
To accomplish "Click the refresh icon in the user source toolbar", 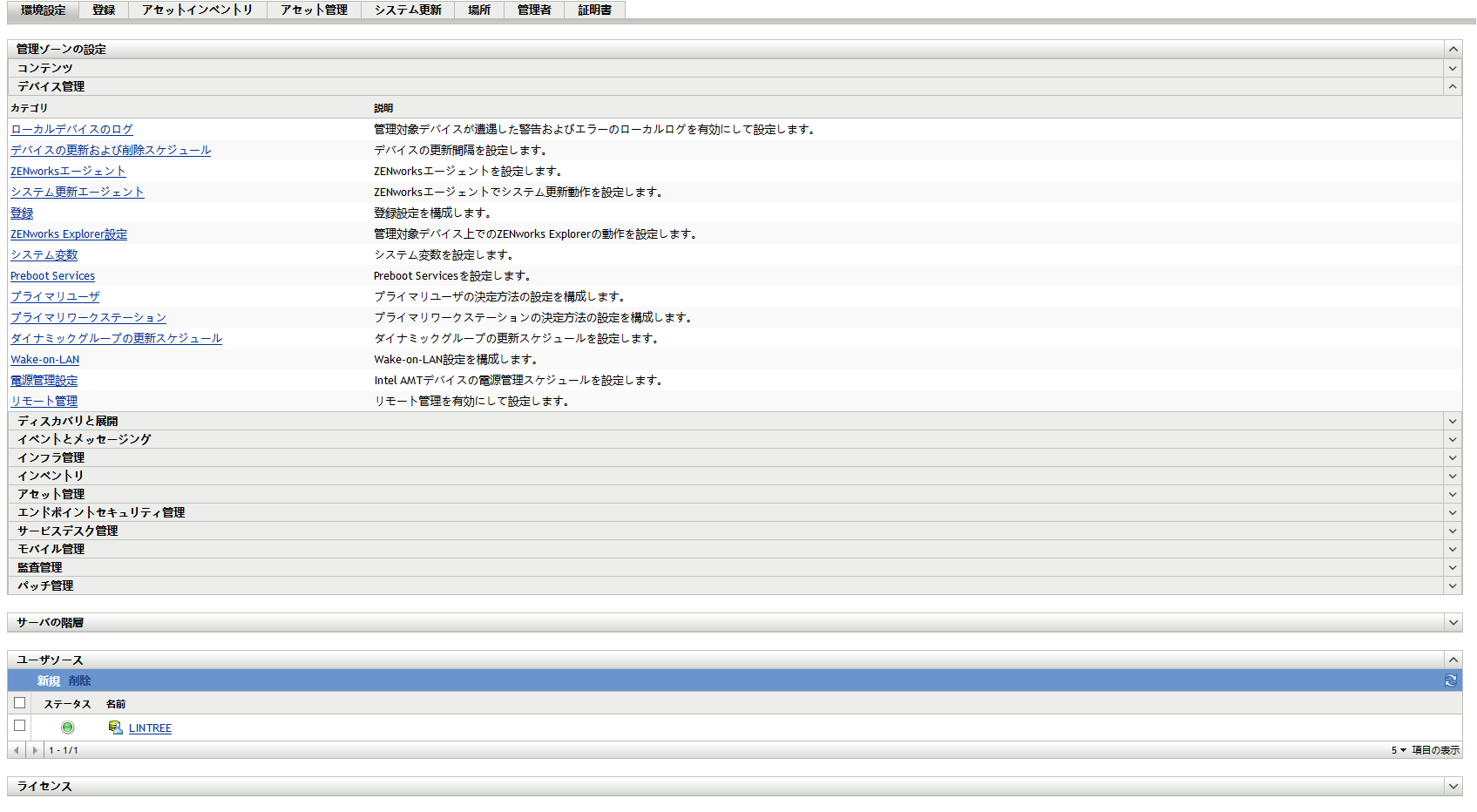I will click(x=1451, y=680).
